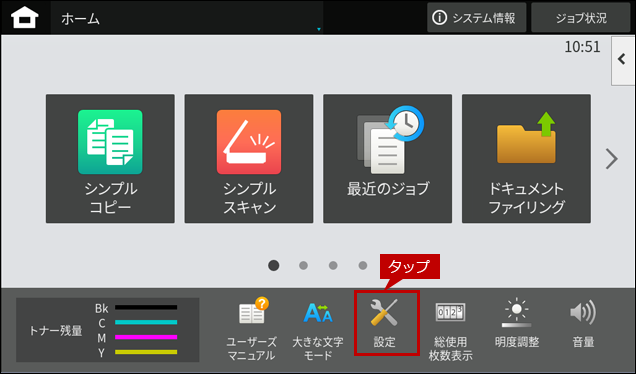636x374 pixels.
Task: Tap the home icon in header
Action: (25, 18)
